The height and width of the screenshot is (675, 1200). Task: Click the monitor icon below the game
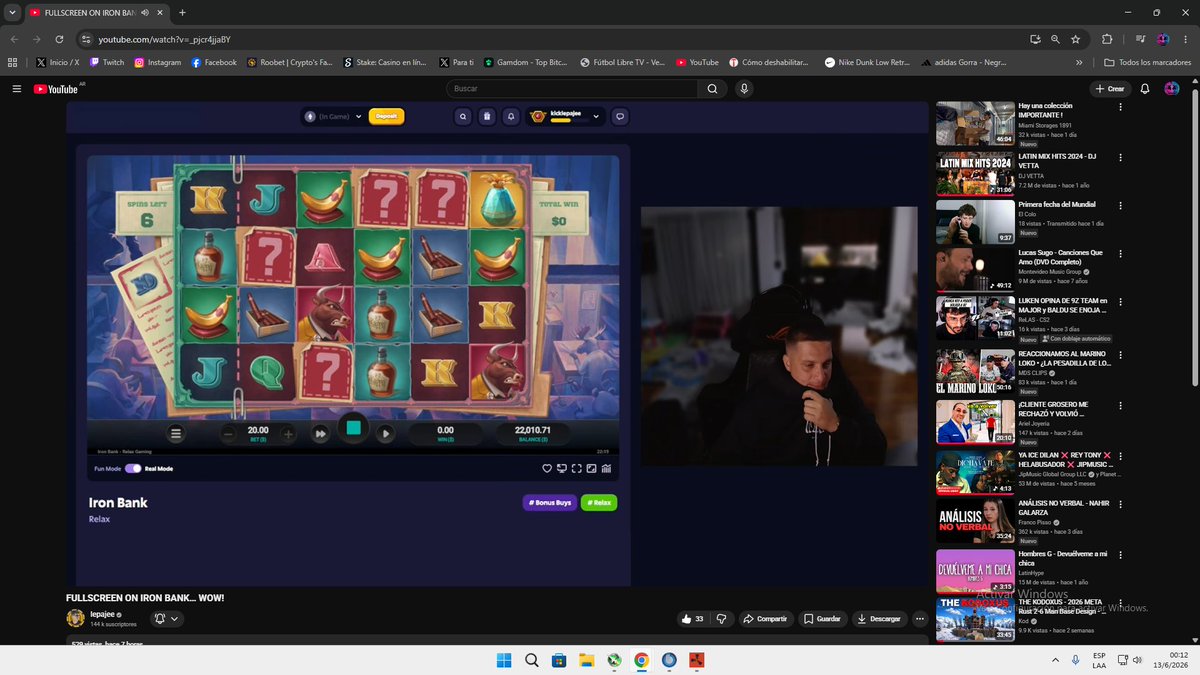click(562, 468)
